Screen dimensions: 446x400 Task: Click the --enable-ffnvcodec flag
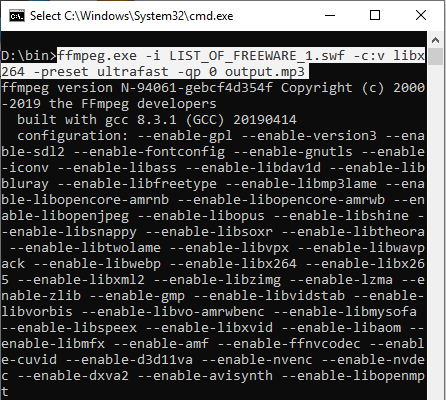[x=289, y=344]
